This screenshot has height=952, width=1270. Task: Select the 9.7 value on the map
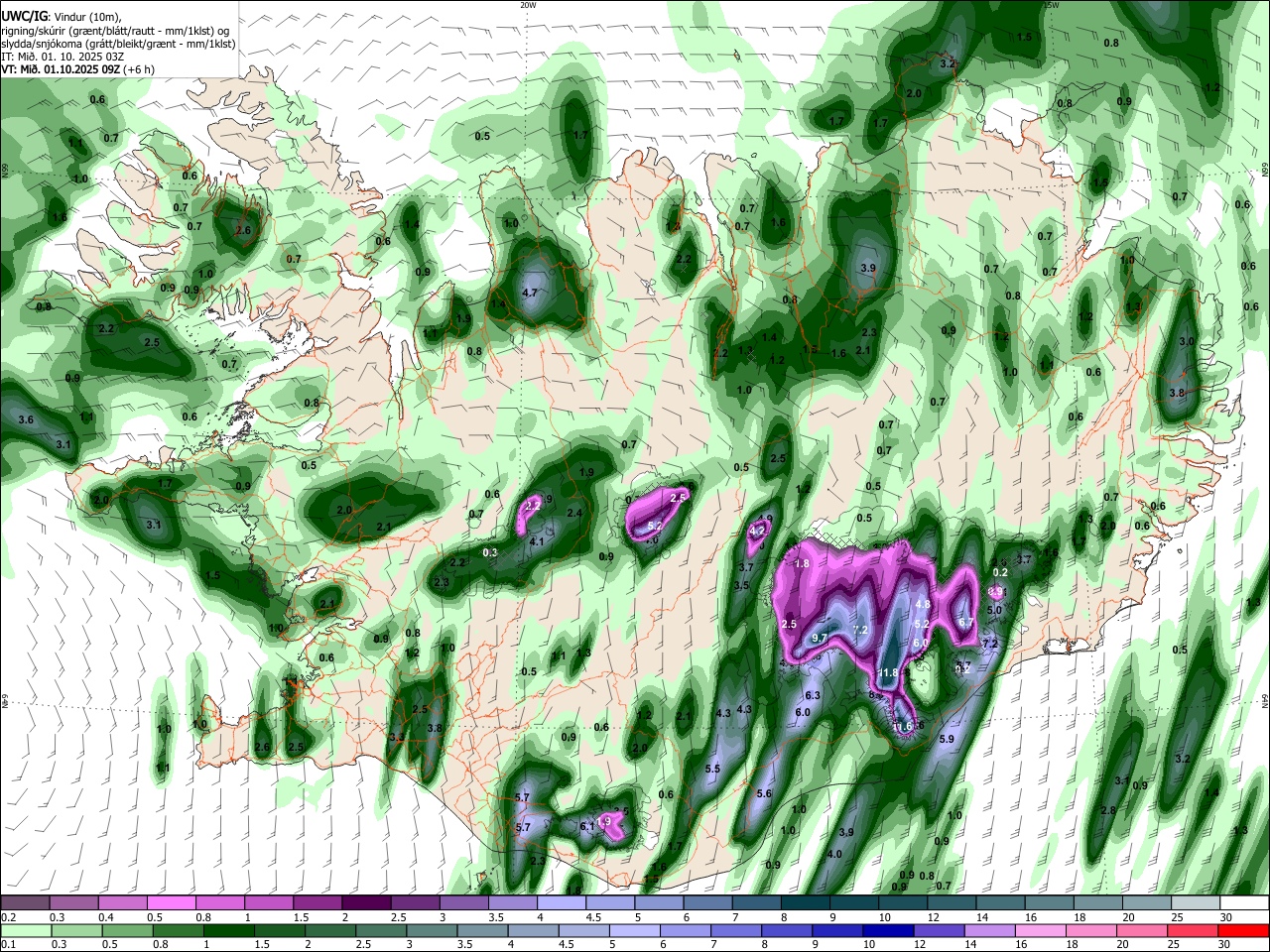pos(820,638)
